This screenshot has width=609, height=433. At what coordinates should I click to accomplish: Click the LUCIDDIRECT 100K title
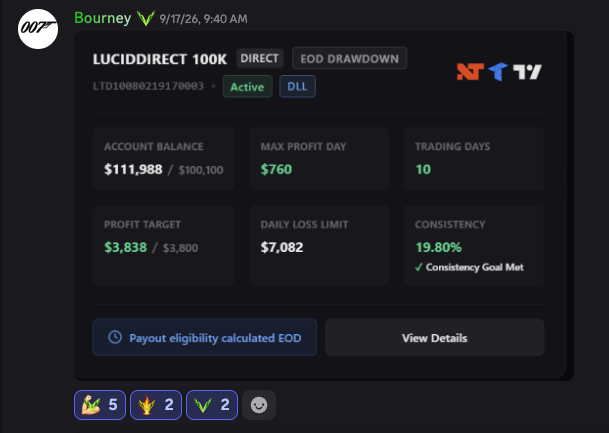pos(160,59)
